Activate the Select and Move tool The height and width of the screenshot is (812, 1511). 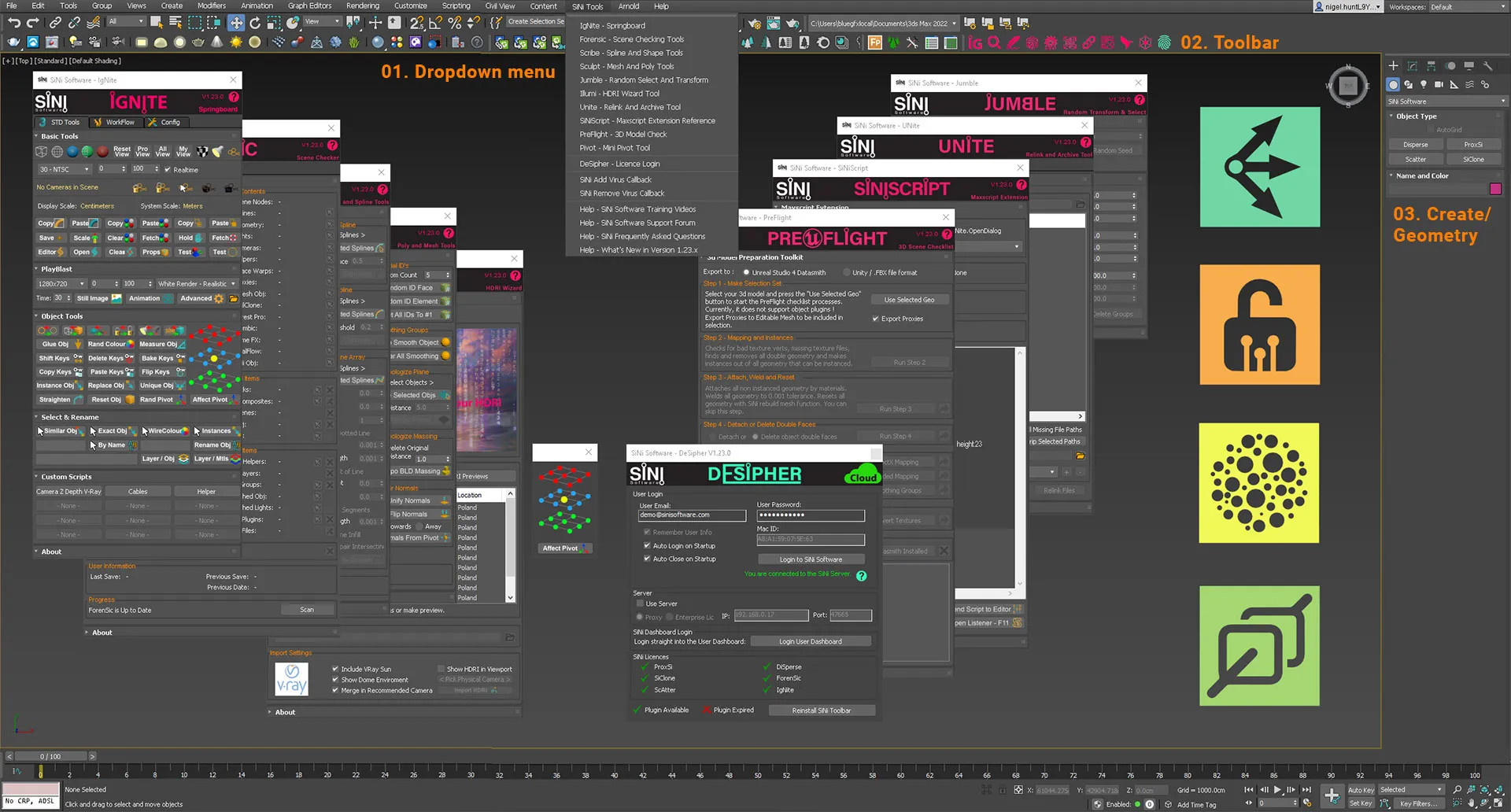(236, 23)
